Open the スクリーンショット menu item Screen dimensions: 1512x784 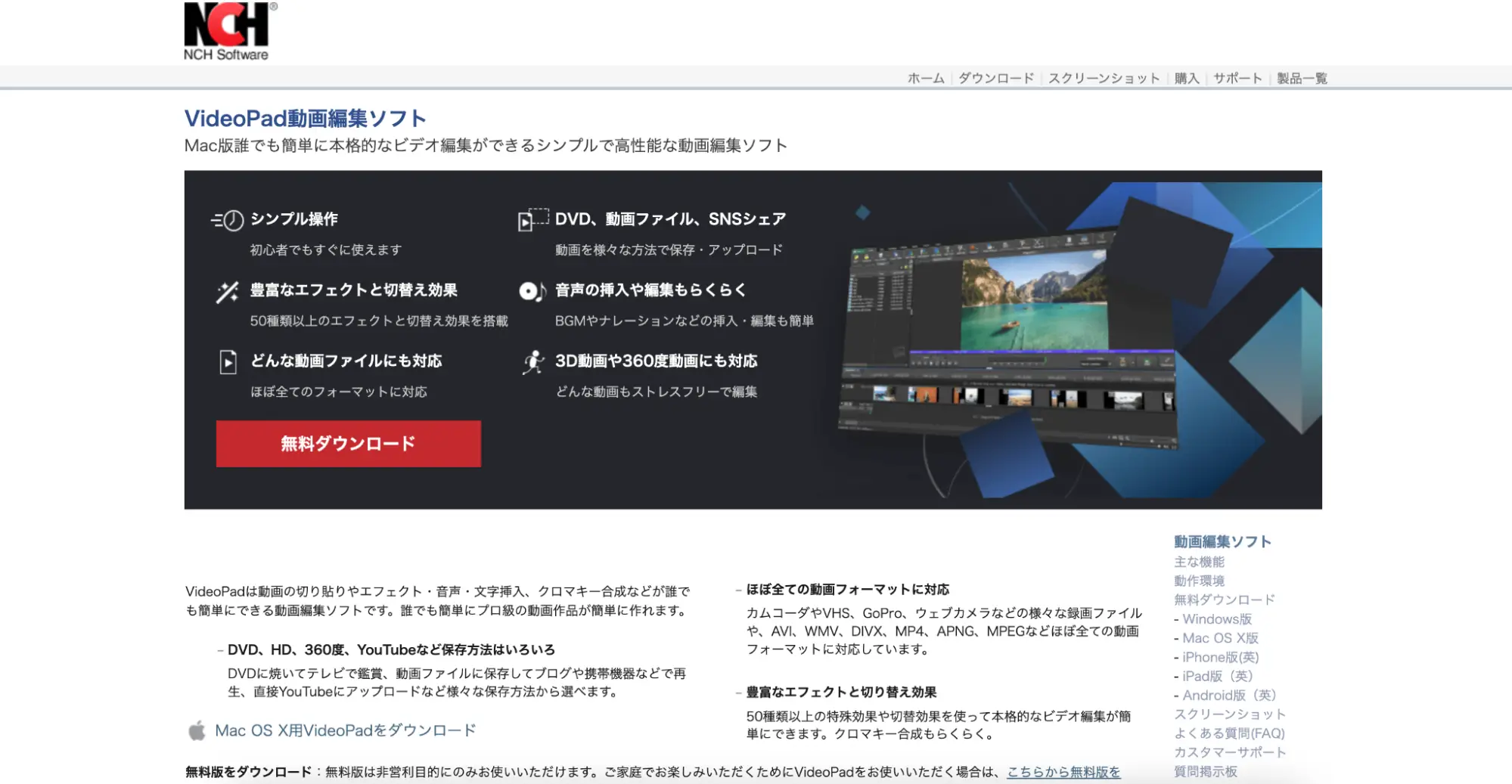coord(1104,78)
